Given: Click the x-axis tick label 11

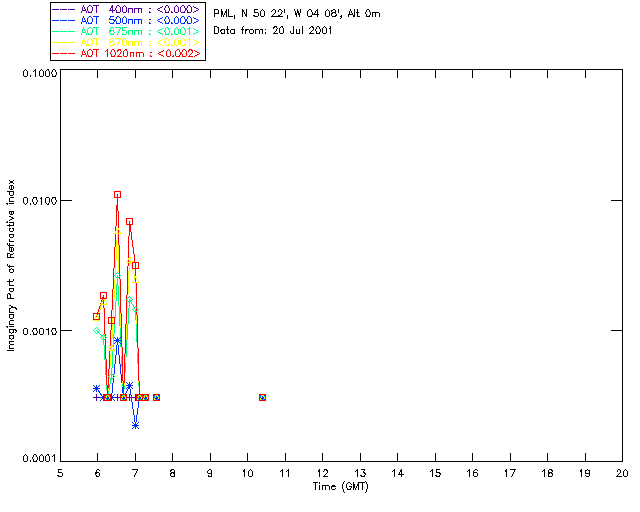Looking at the screenshot, I should (285, 473).
